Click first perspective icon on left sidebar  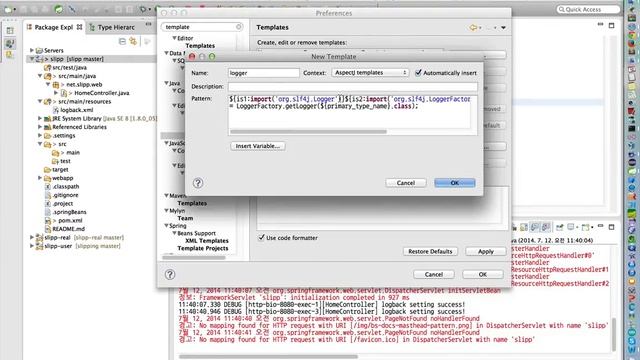10,31
